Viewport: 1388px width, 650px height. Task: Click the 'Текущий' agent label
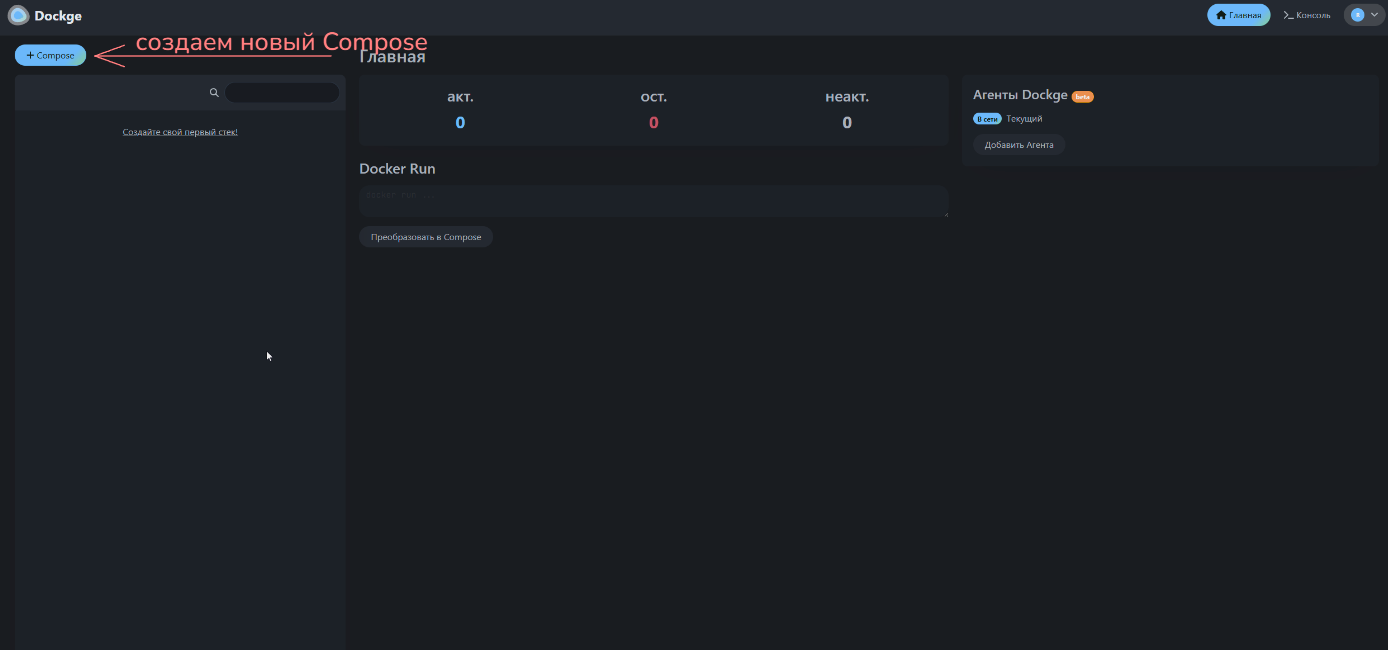[1024, 119]
